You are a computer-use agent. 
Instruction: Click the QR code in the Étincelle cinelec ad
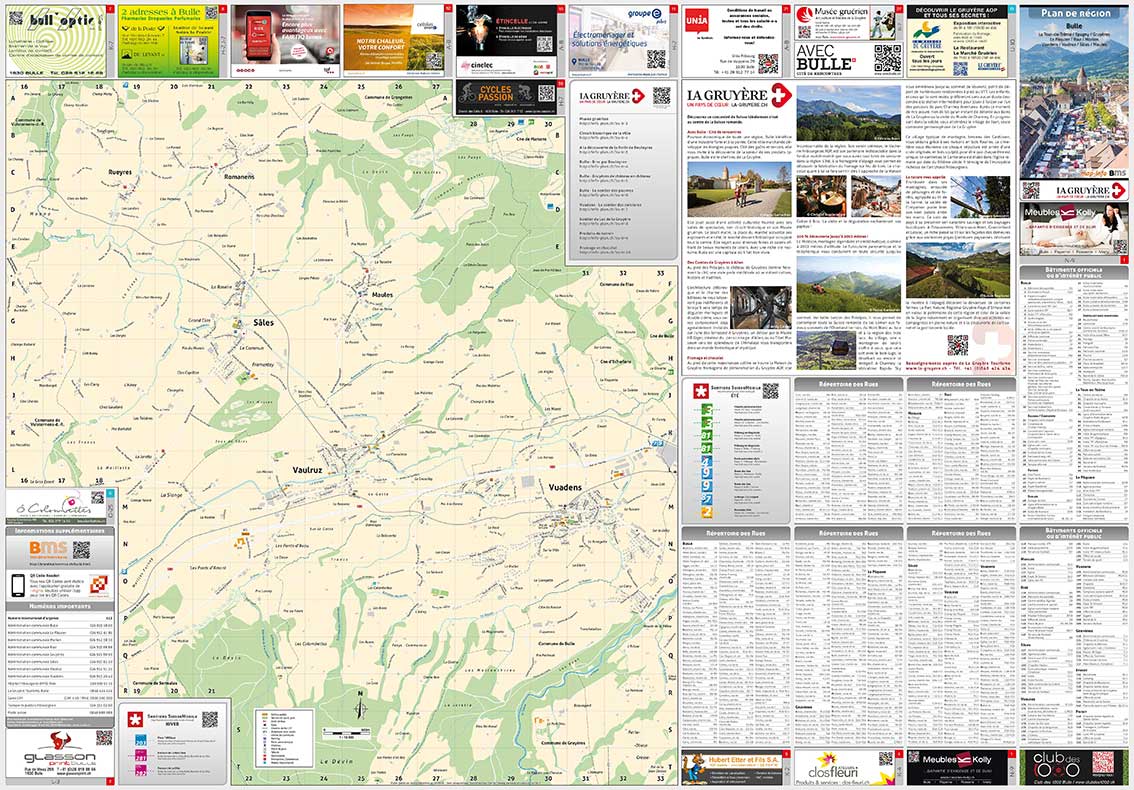(545, 43)
